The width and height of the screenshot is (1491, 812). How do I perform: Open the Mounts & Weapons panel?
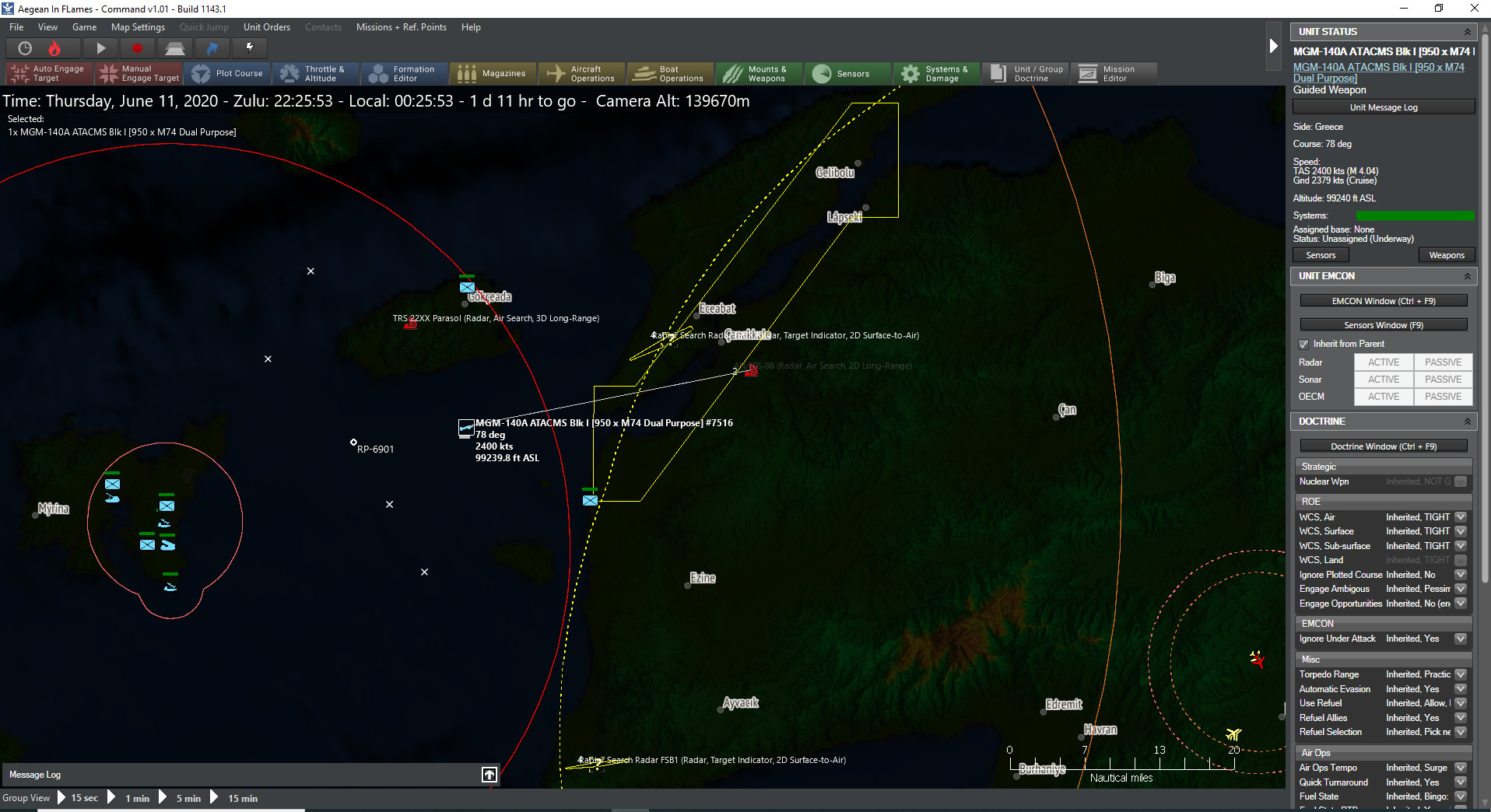click(759, 73)
